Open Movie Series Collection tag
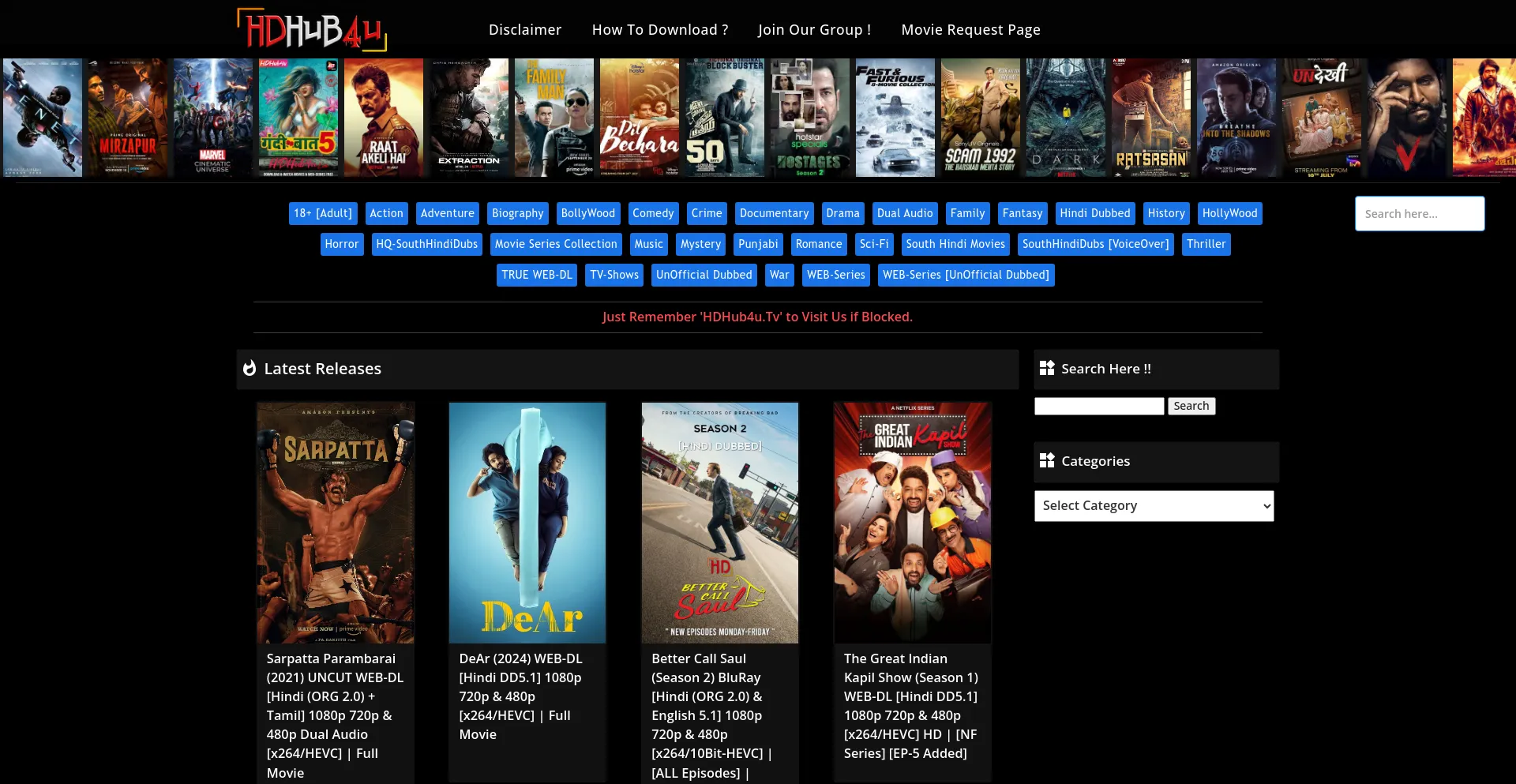 click(x=556, y=244)
